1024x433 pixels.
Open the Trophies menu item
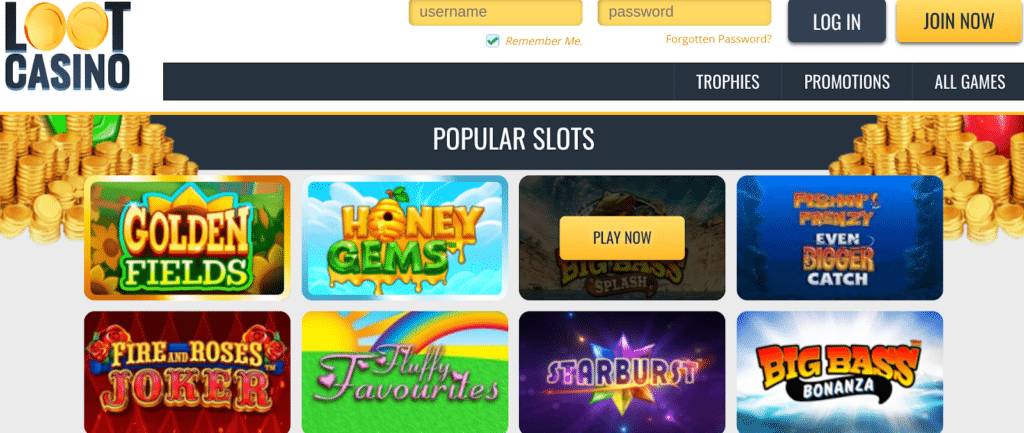[728, 82]
